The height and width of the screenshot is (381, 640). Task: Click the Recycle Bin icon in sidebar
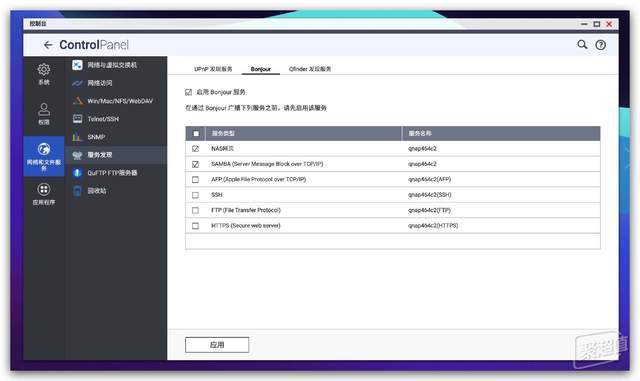77,191
